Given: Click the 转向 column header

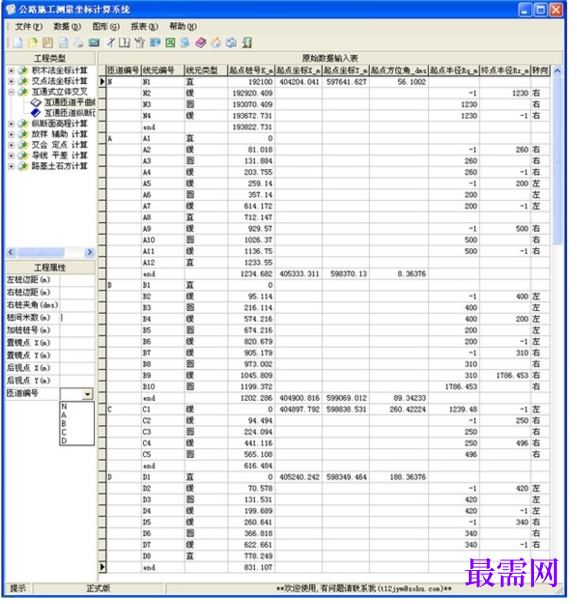Looking at the screenshot, I should point(540,70).
